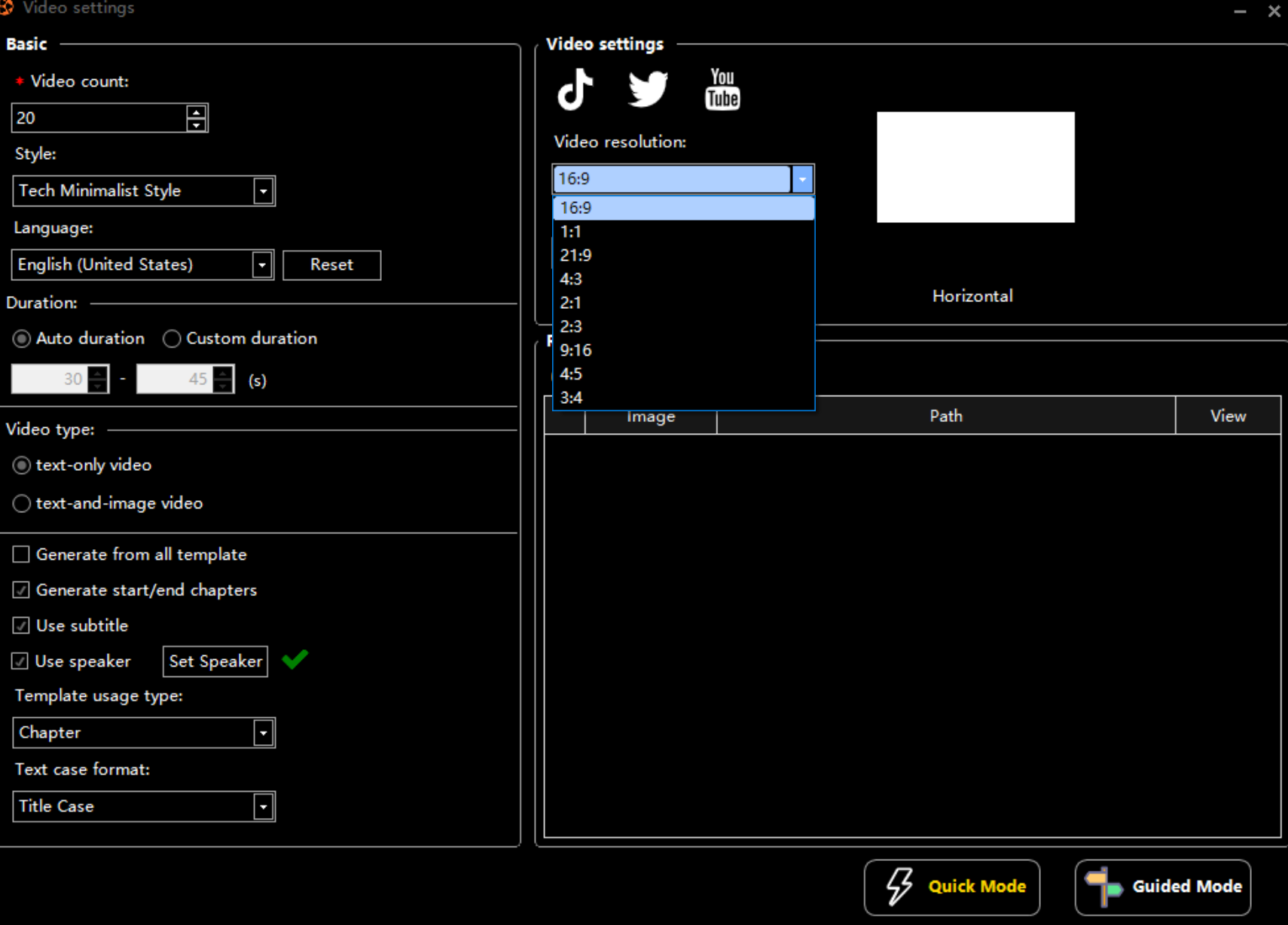Click the Guided Mode button

(x=1163, y=887)
